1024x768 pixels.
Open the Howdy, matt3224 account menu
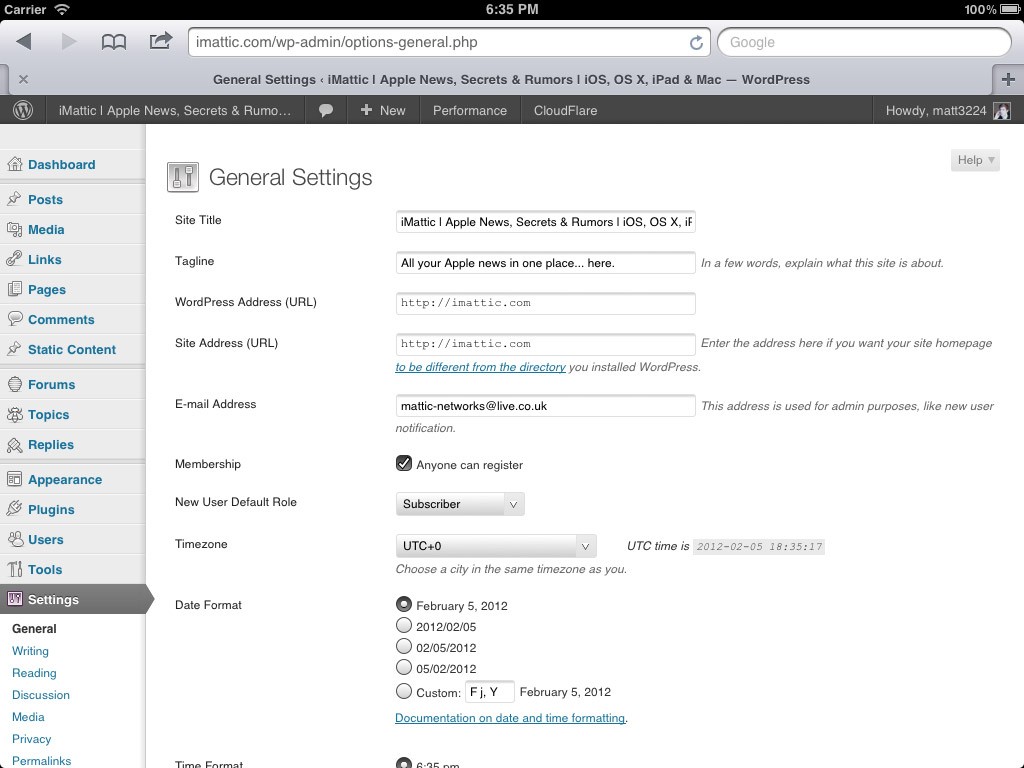coord(948,110)
